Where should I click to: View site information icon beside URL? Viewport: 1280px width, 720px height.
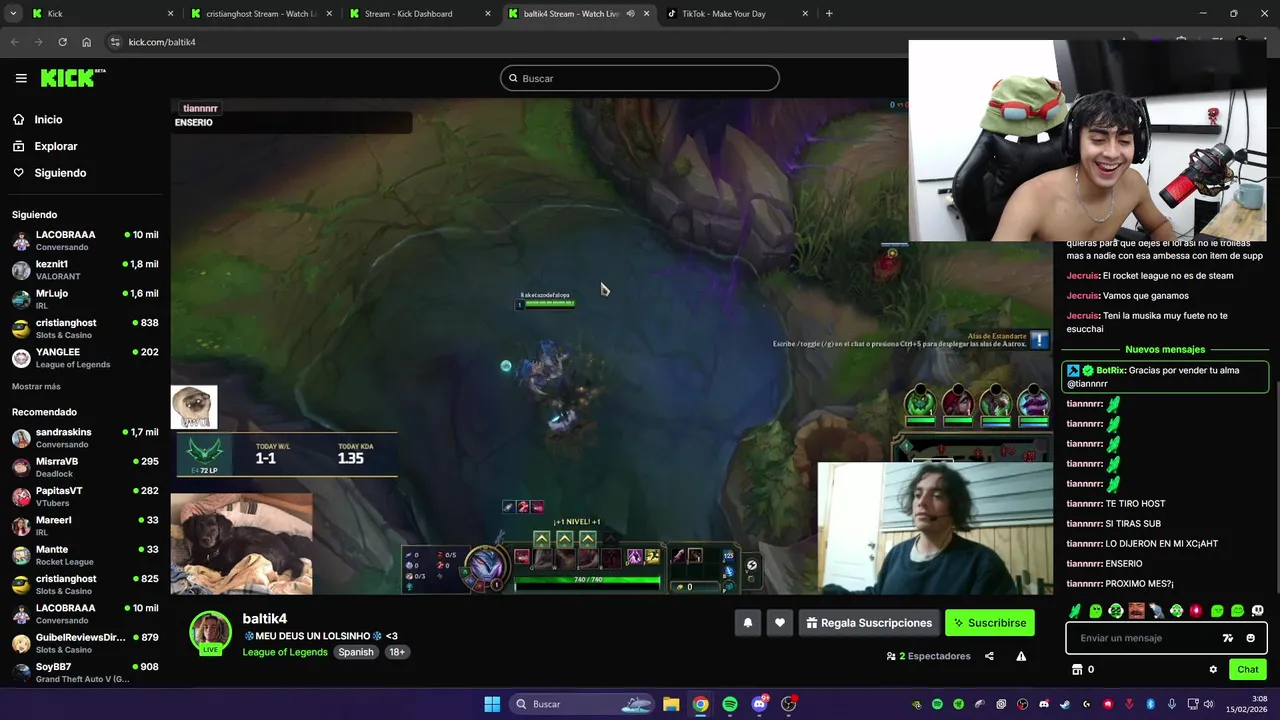tap(115, 42)
